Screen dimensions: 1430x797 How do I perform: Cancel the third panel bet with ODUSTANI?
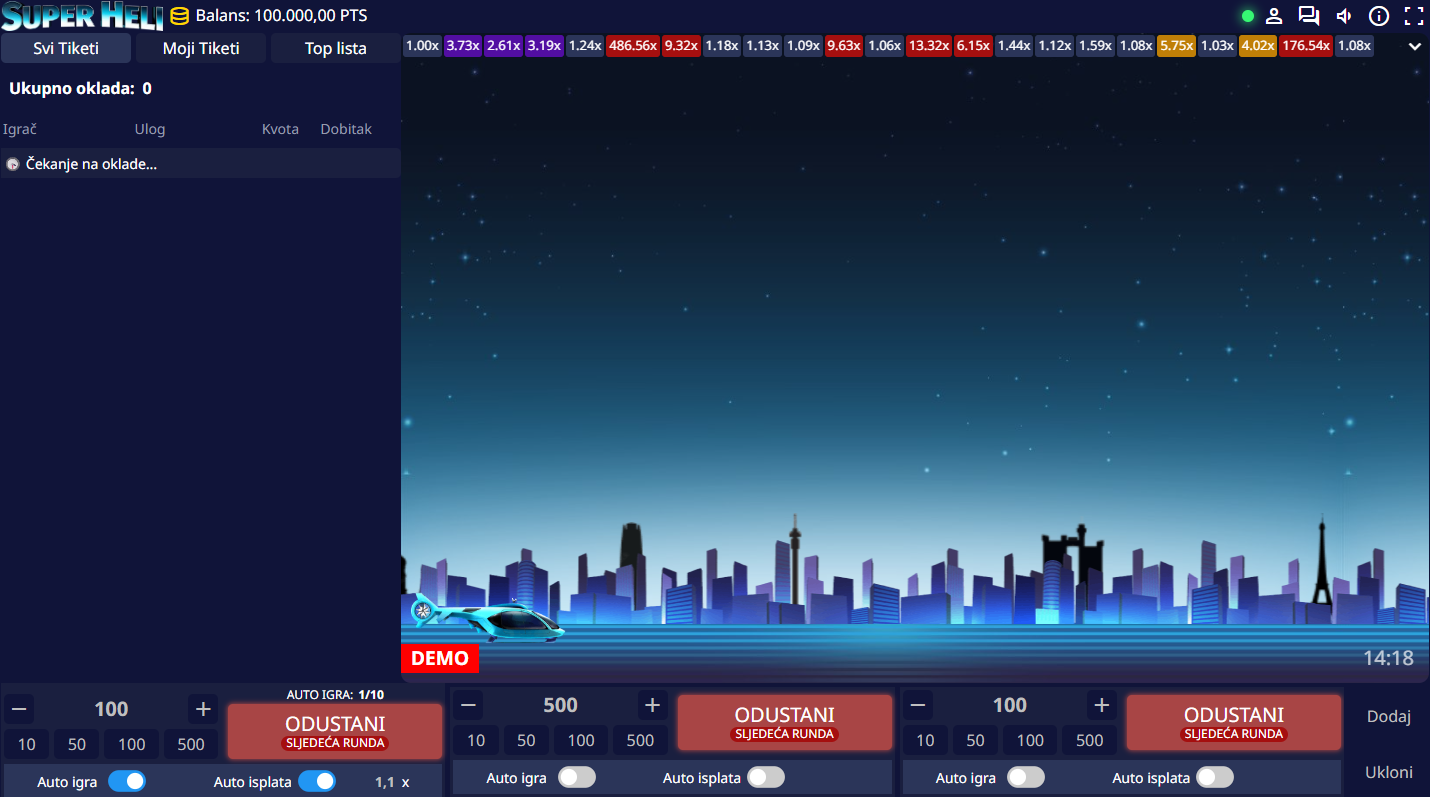pos(1234,722)
